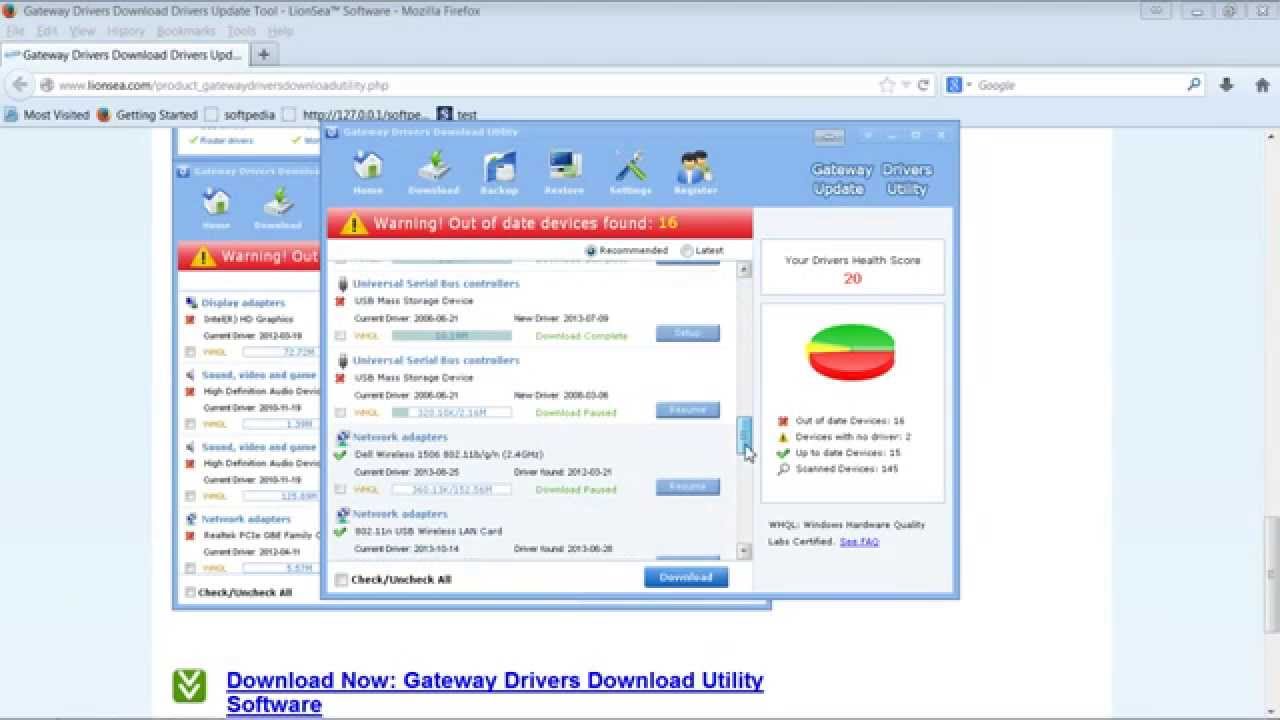Image resolution: width=1280 pixels, height=720 pixels.
Task: Click red X beside Intel(R) HD Graphics
Action: pyautogui.click(x=190, y=320)
